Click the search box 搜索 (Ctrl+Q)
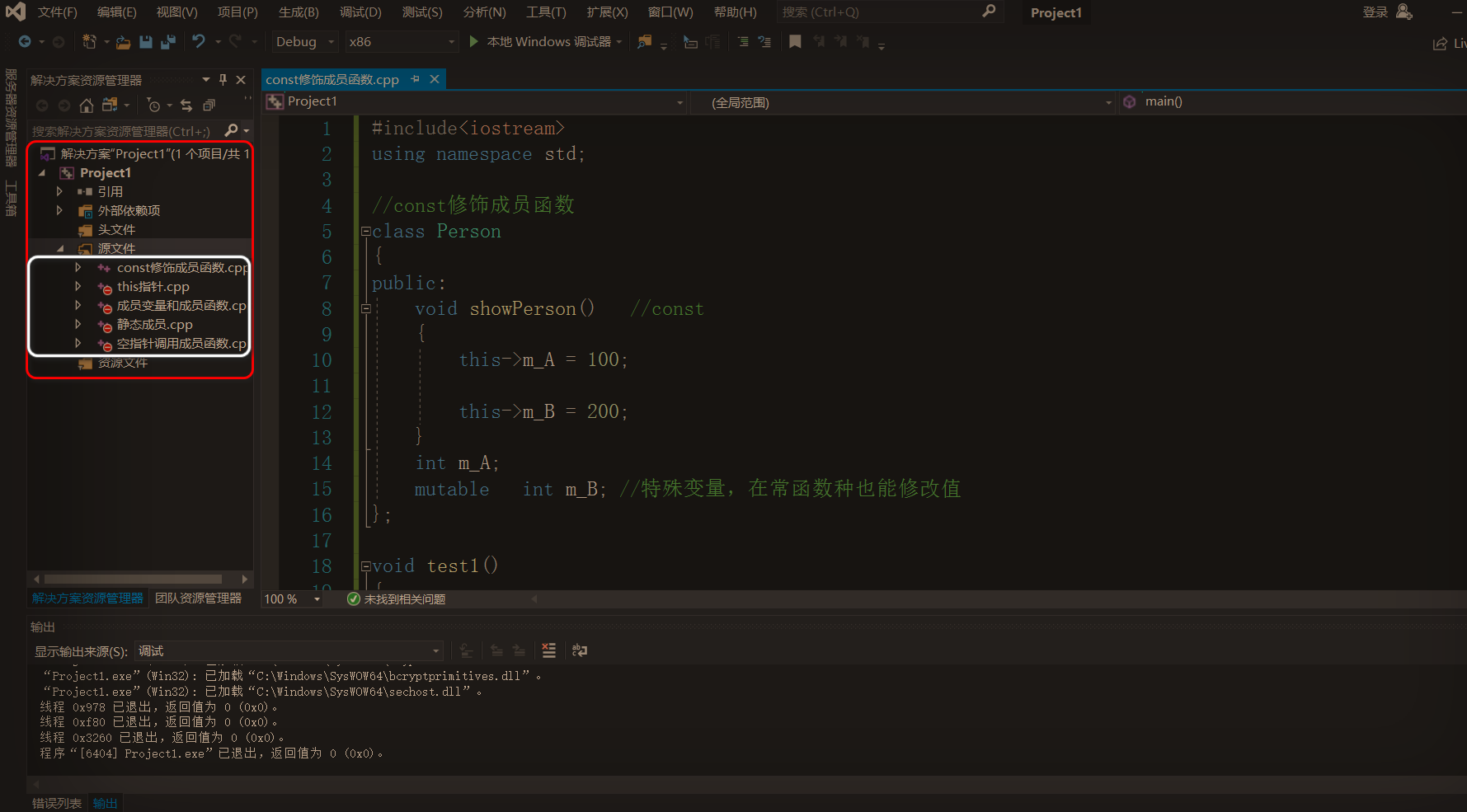Screen dimensions: 1467x812 (x=889, y=12)
